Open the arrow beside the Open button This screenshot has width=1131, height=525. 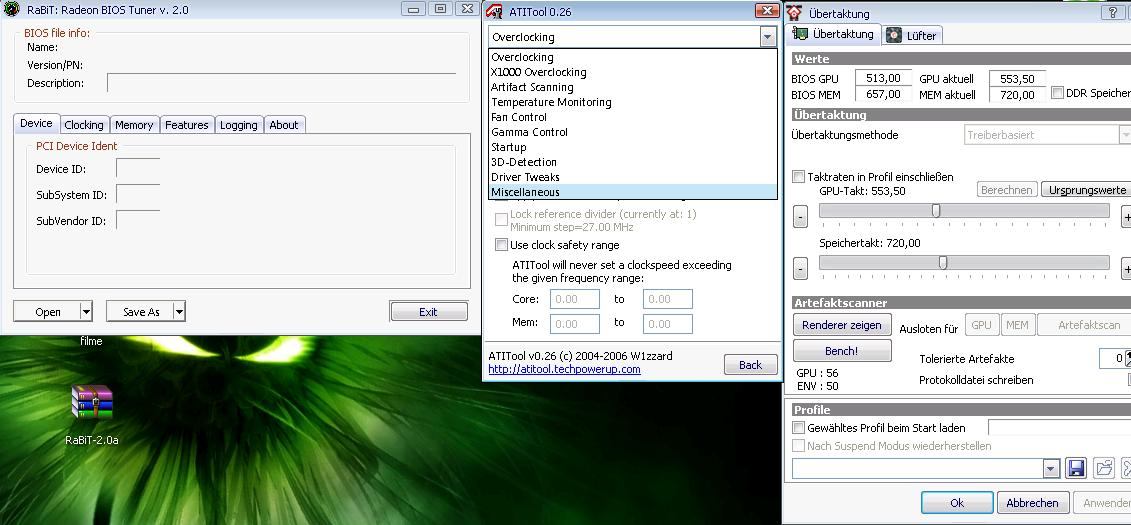tap(87, 312)
